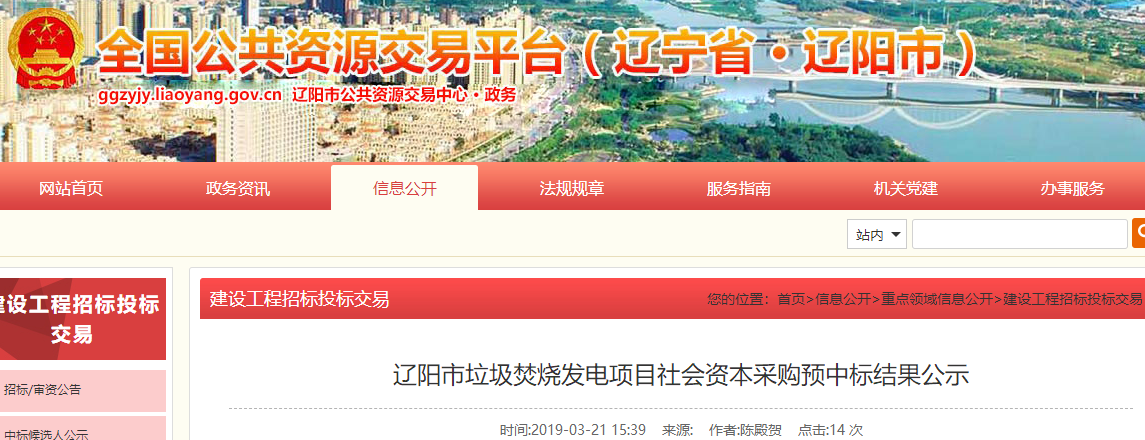
Task: Open the 办事服务 navigation item
Action: pos(1072,188)
